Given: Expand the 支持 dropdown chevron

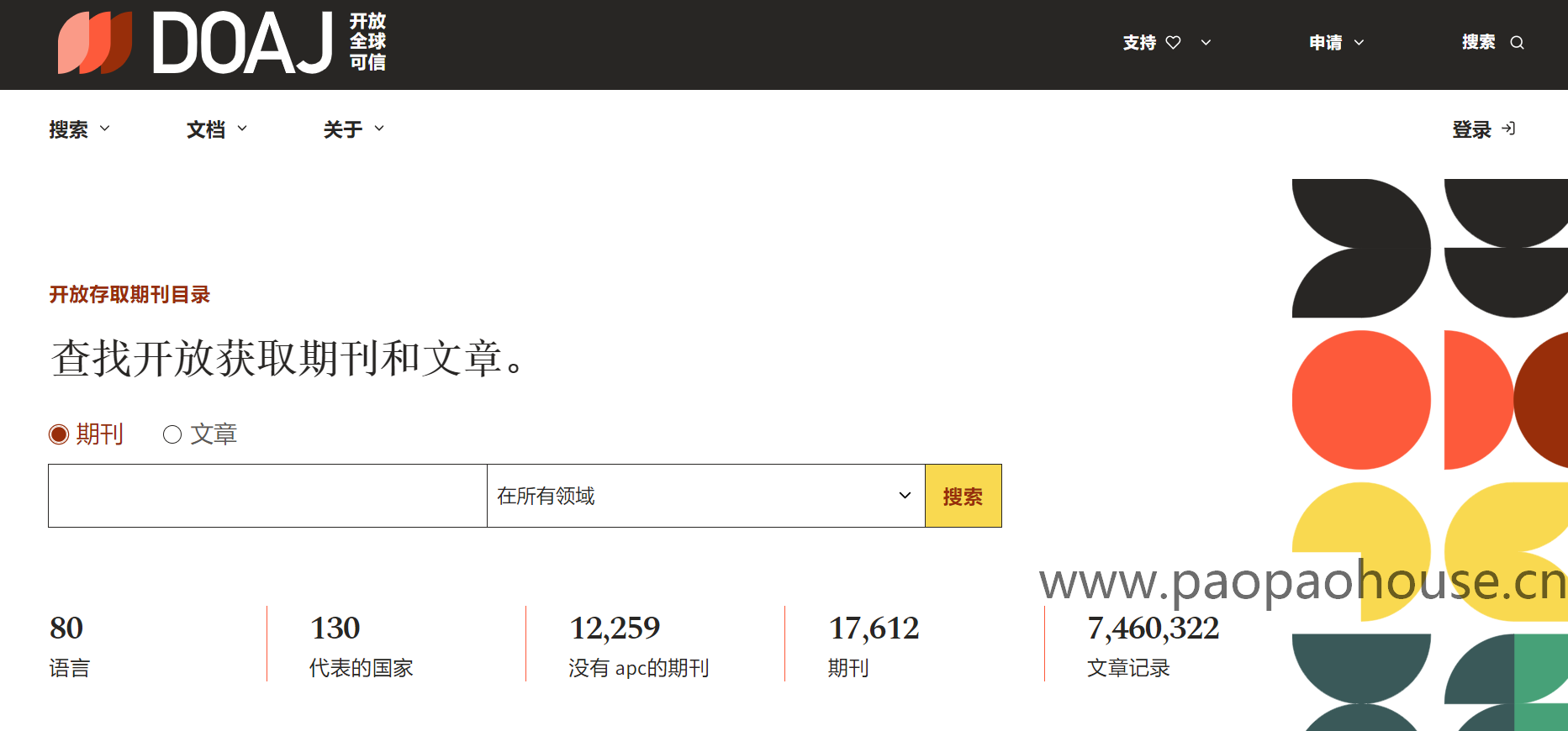Looking at the screenshot, I should coord(1206,42).
